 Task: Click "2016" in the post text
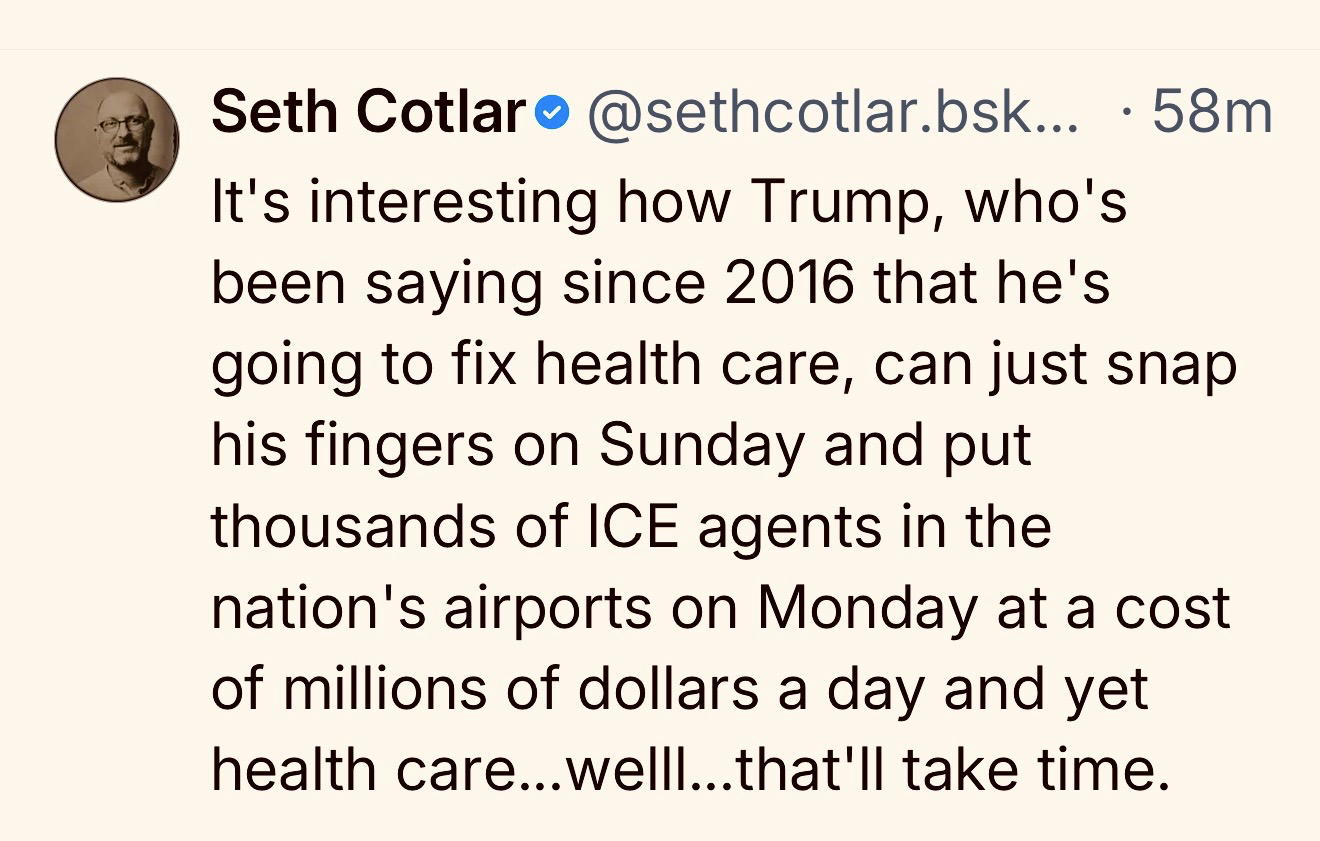pyautogui.click(x=790, y=283)
